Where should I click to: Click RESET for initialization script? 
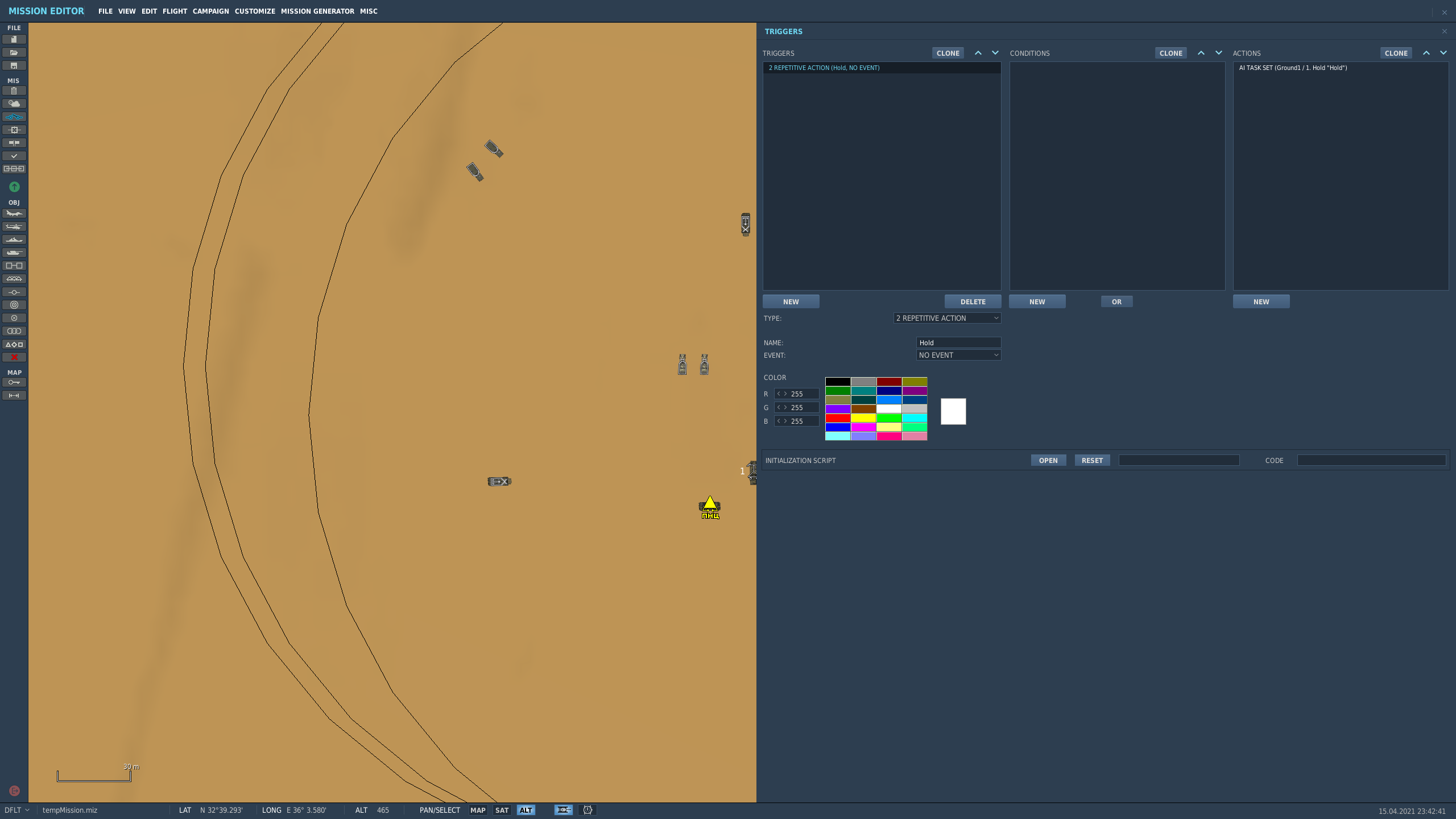pos(1092,460)
